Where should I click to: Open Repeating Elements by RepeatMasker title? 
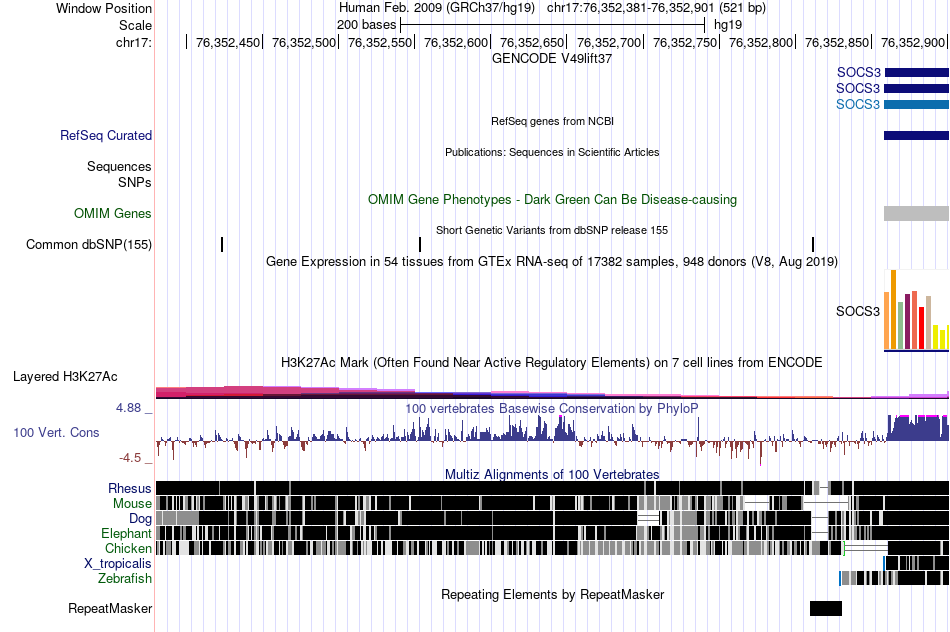coord(553,594)
